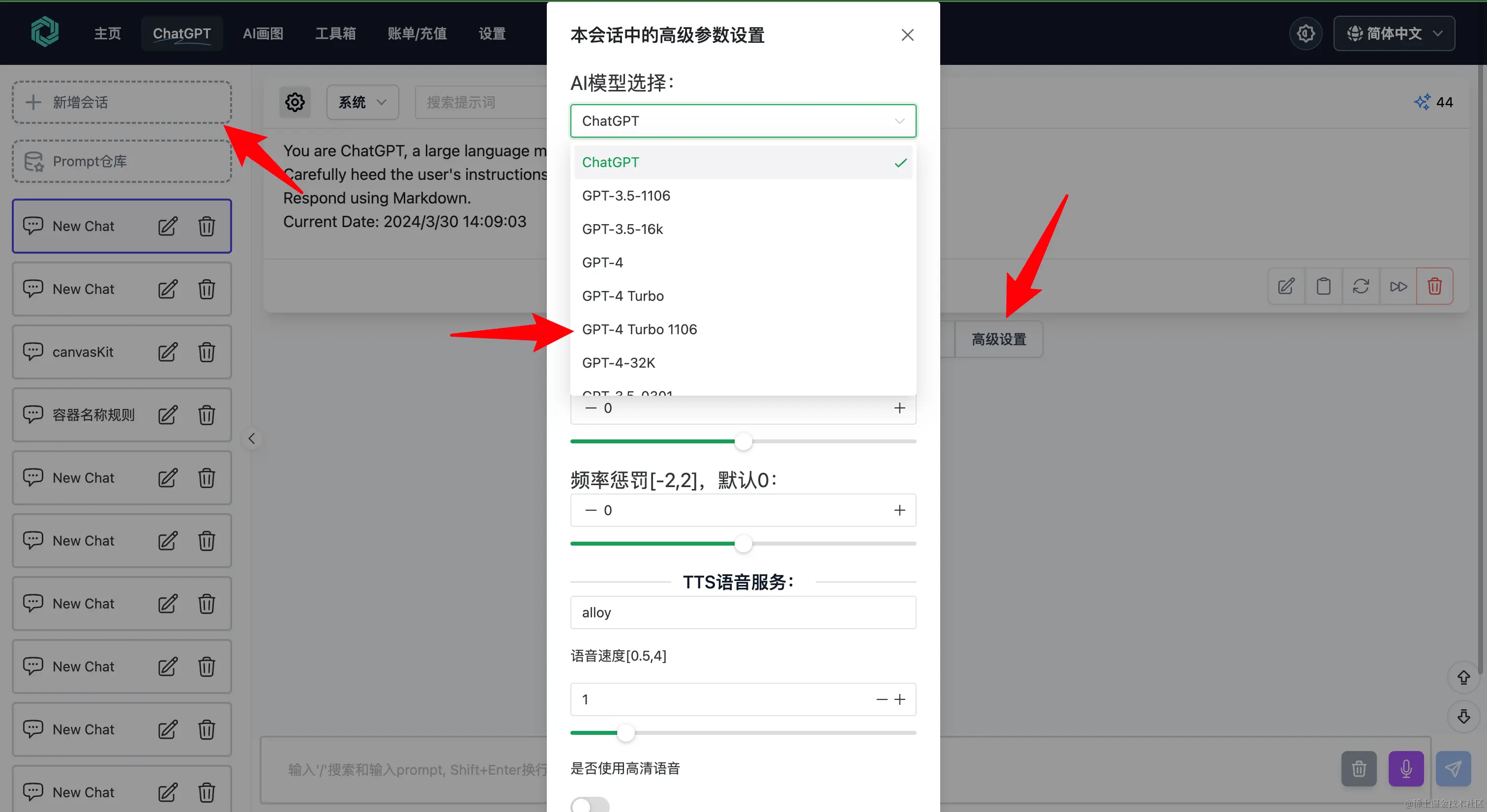Click the 高级设置 button
This screenshot has height=812, width=1487.
coord(999,339)
